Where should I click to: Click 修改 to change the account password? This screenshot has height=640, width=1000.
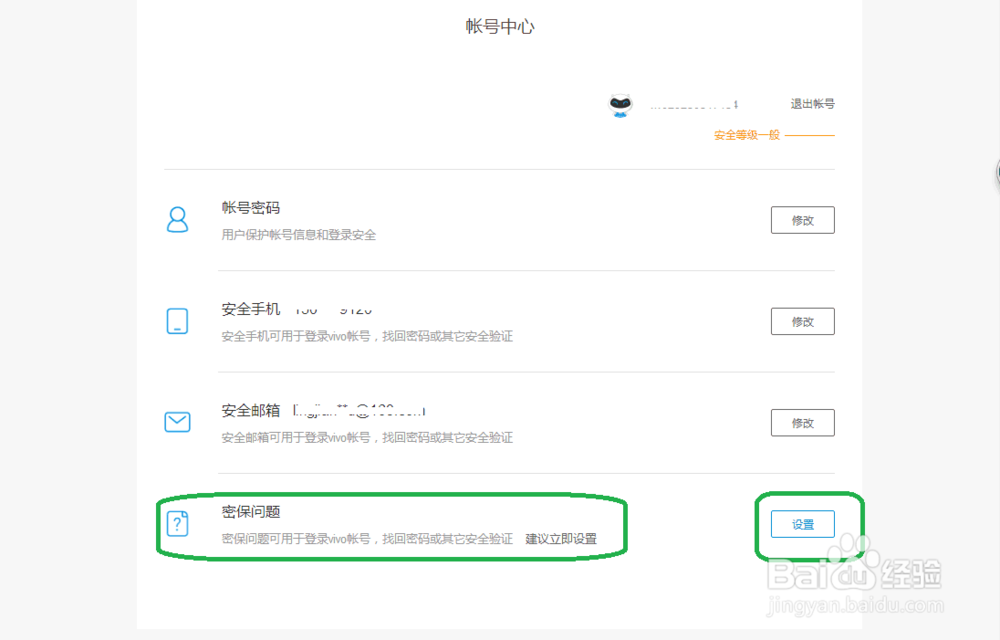point(803,220)
